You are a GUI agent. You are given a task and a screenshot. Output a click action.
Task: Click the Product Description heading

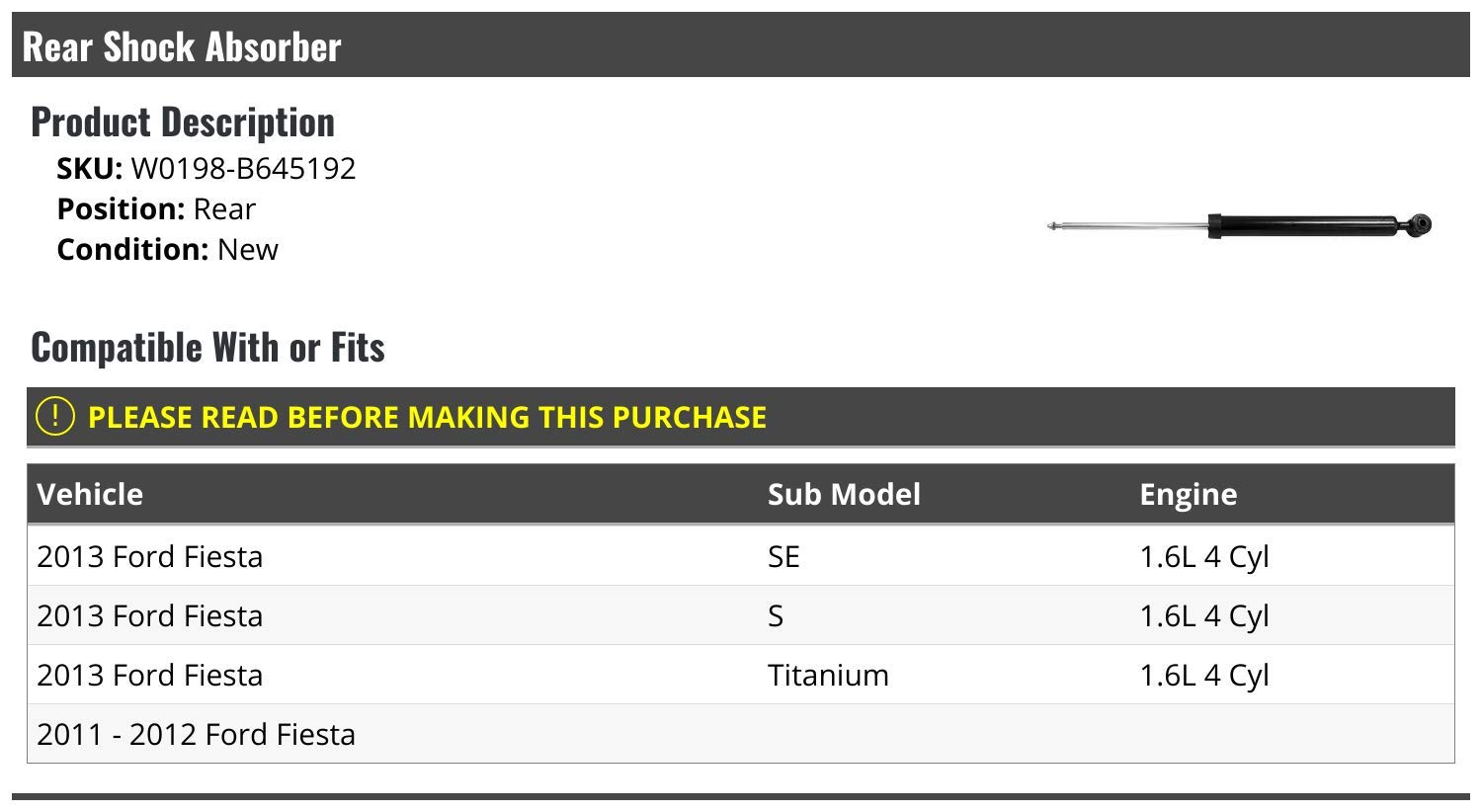[183, 122]
